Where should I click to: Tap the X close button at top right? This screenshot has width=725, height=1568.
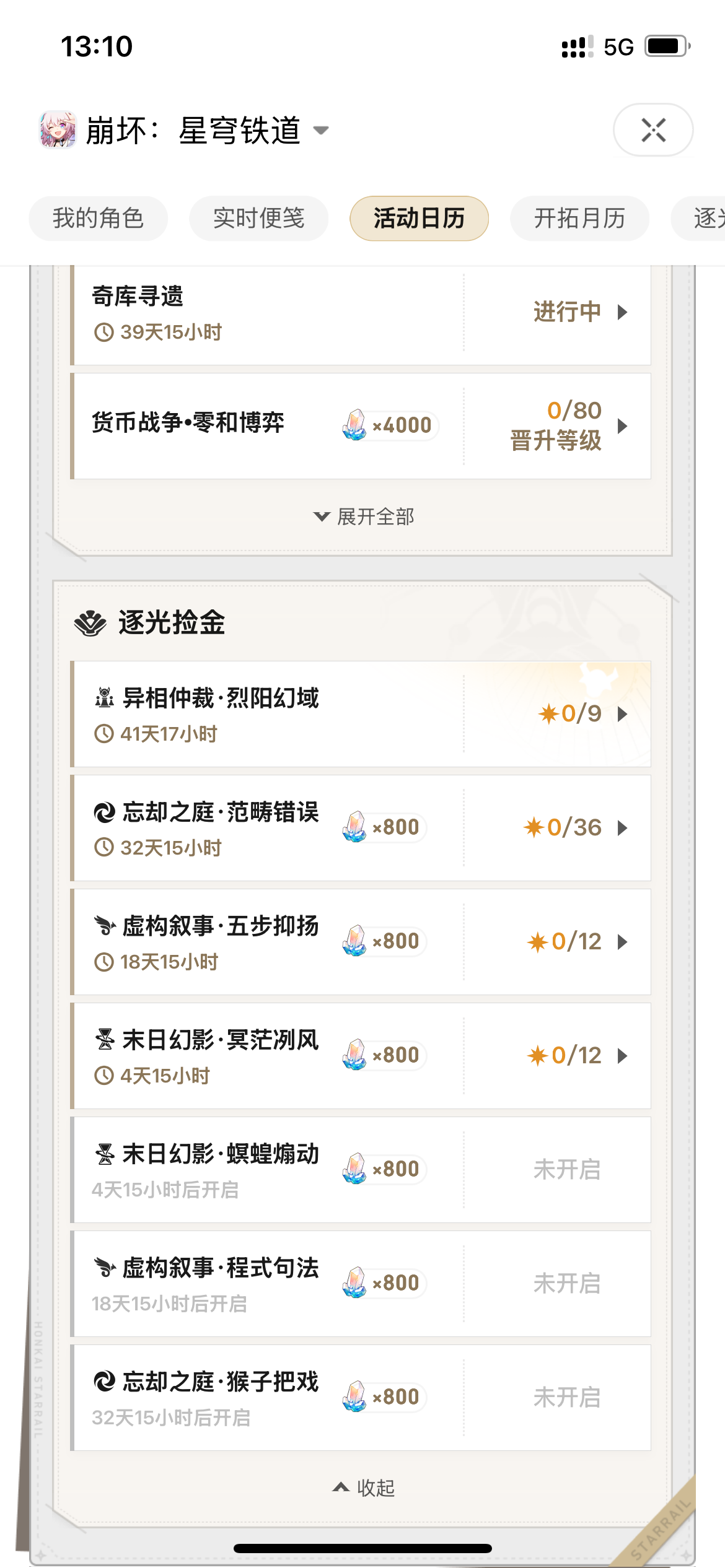click(x=653, y=130)
